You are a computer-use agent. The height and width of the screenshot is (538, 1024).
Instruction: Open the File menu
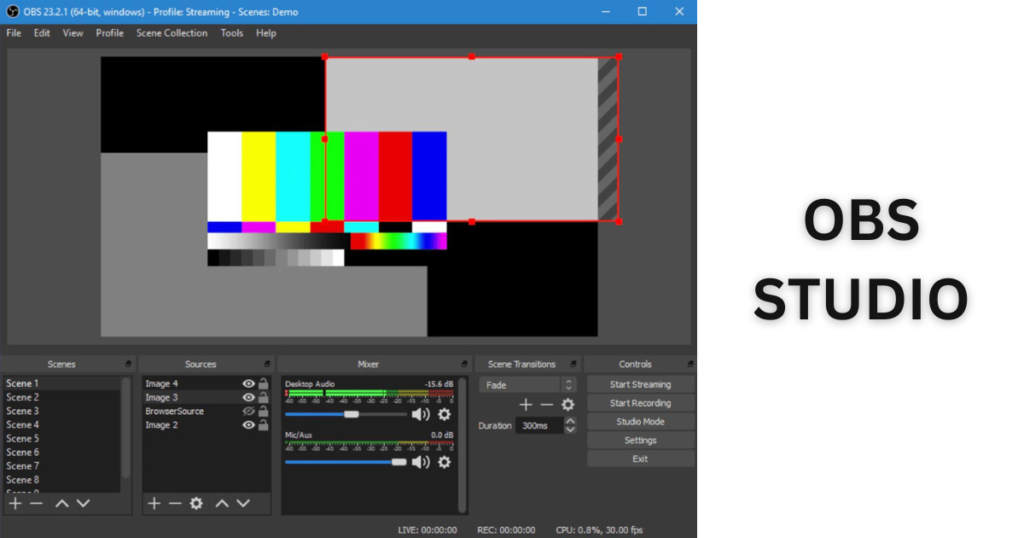coord(14,33)
